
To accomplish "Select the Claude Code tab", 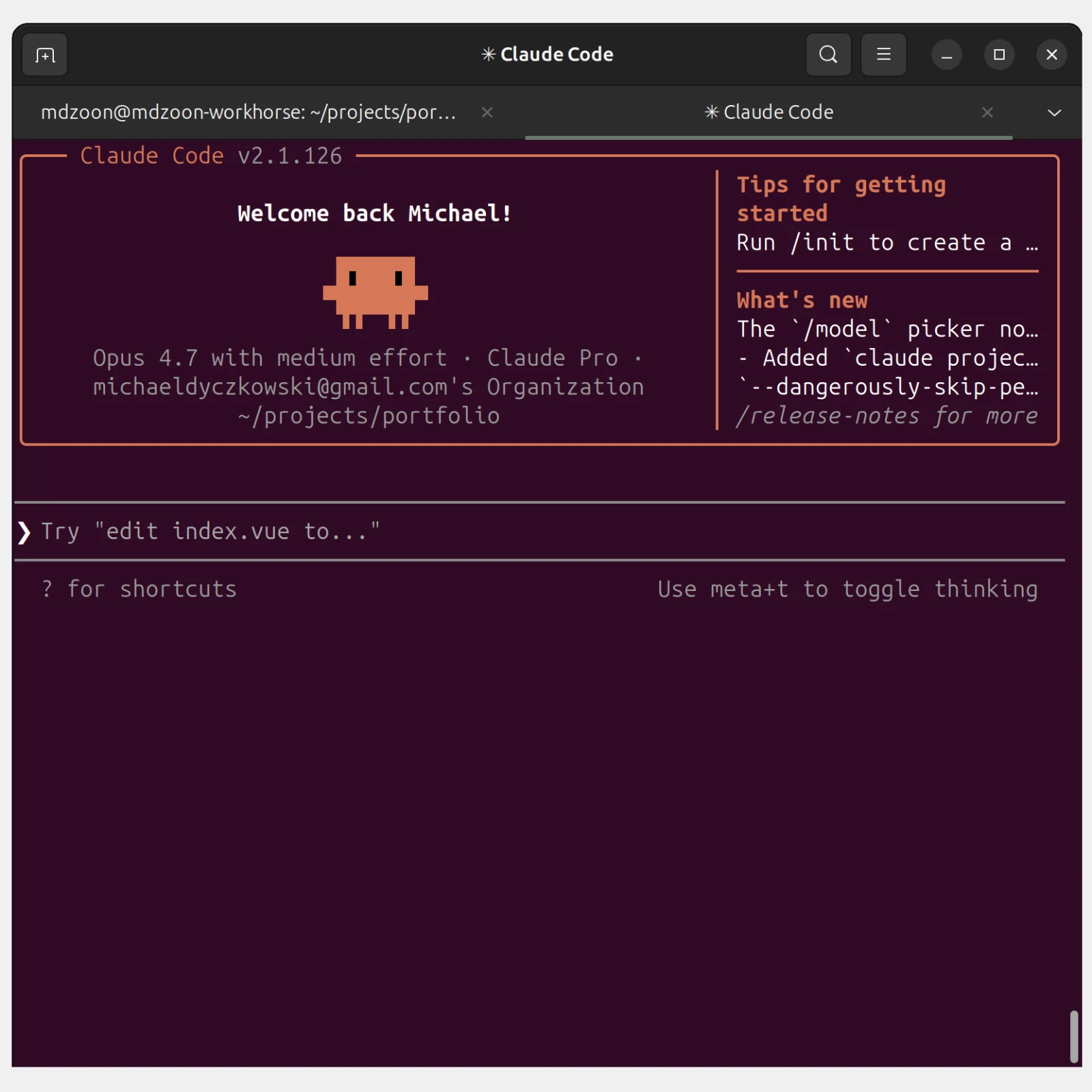I will pyautogui.click(x=768, y=112).
